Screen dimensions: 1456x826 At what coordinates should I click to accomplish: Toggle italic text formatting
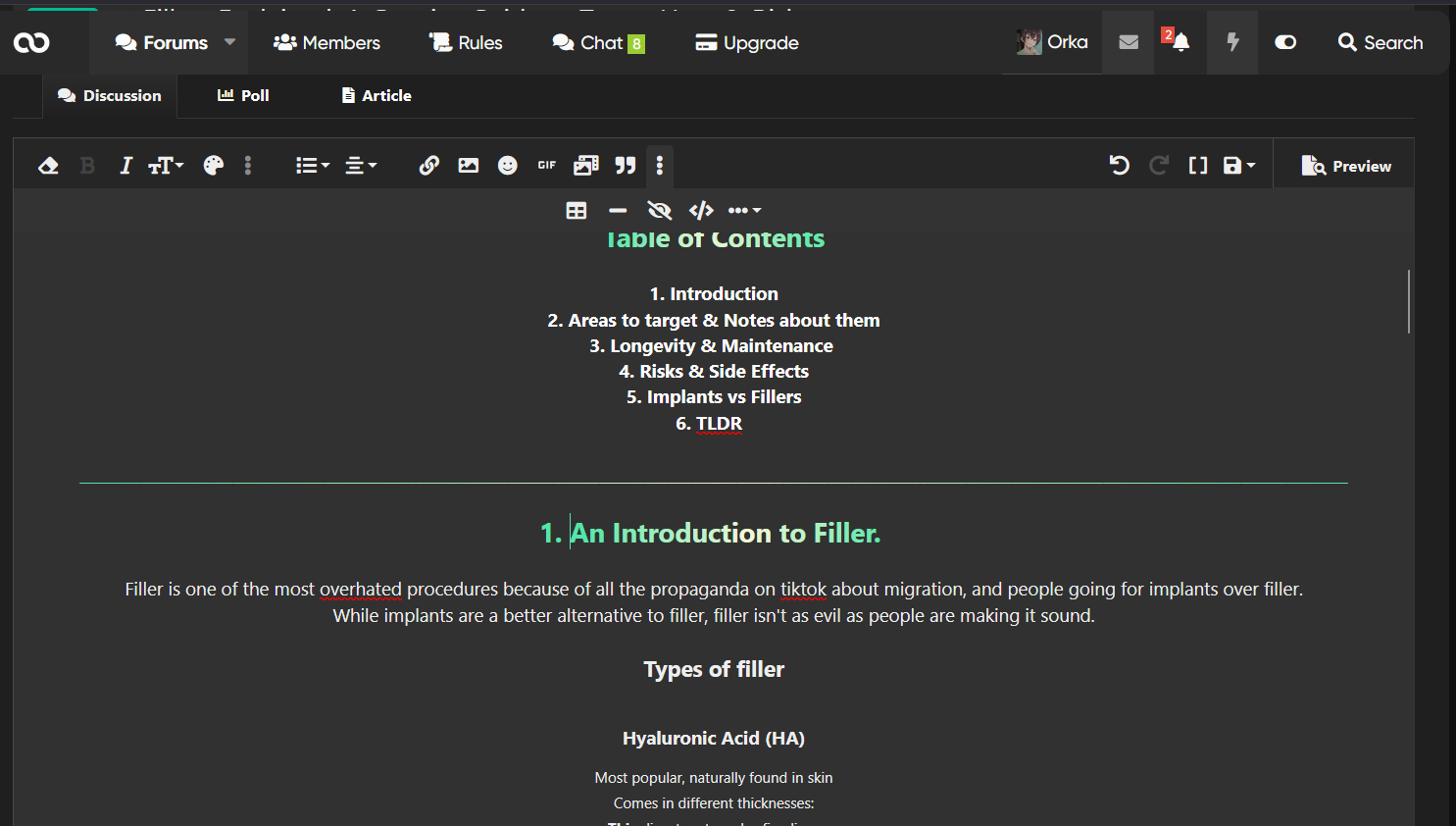coord(126,166)
